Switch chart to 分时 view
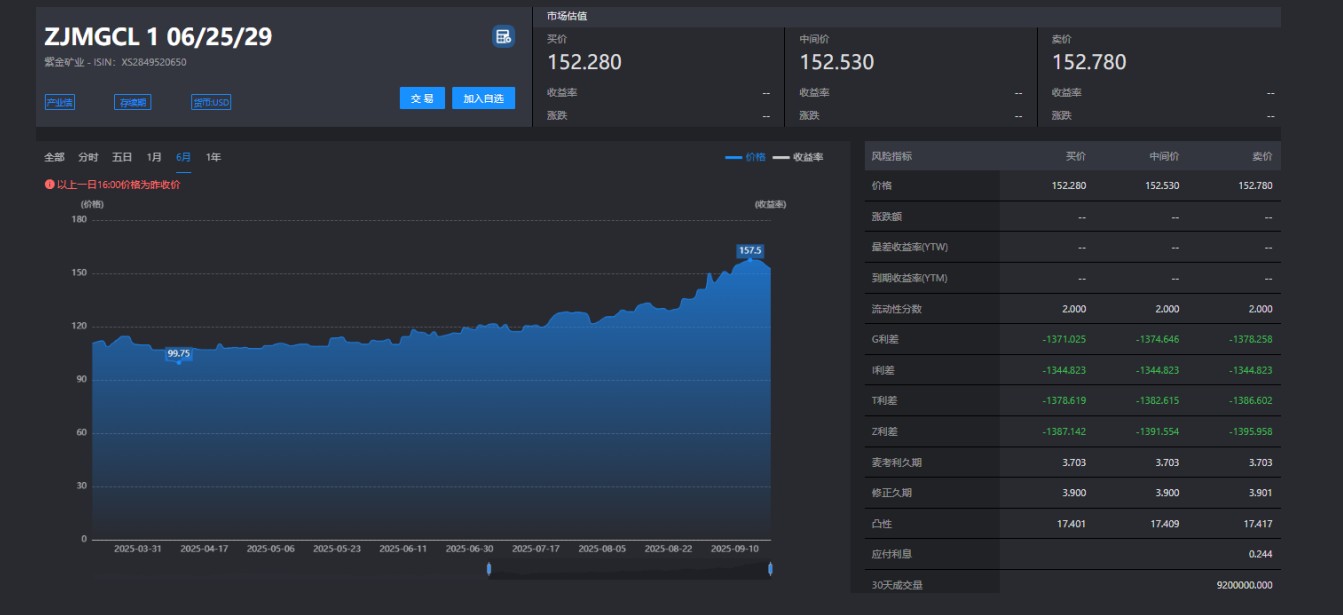The width and height of the screenshot is (1343, 615). point(88,157)
